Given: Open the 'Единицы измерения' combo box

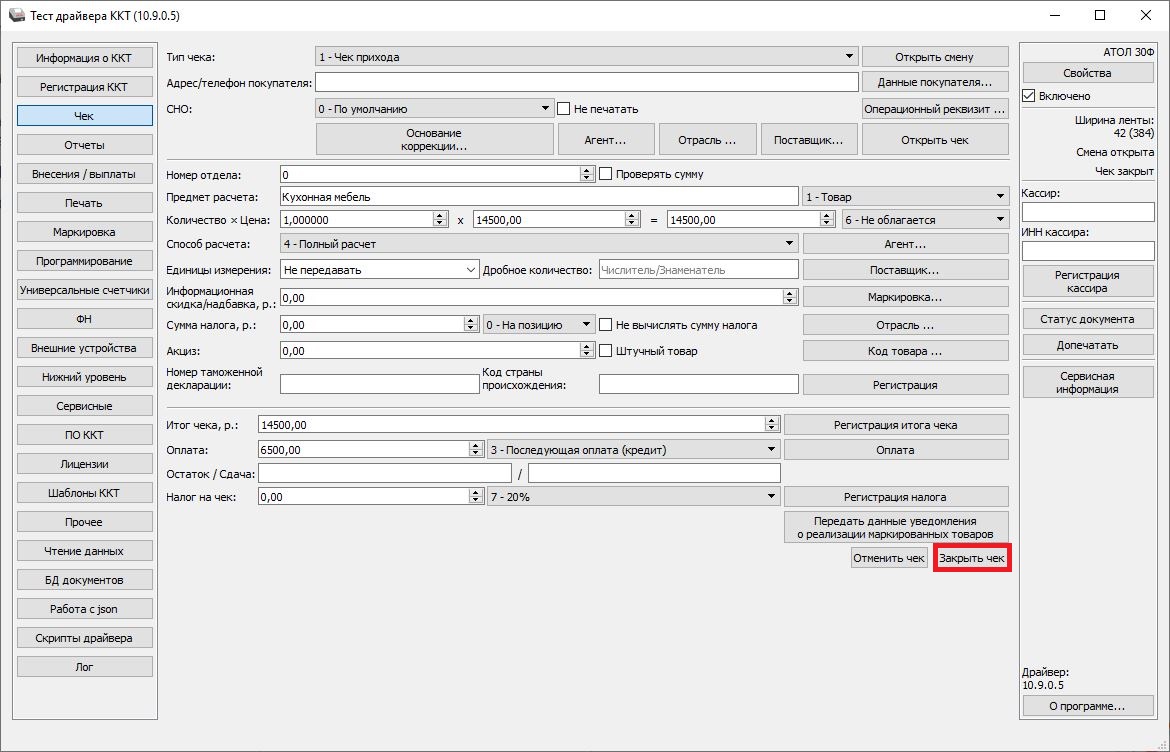Looking at the screenshot, I should click(x=379, y=270).
